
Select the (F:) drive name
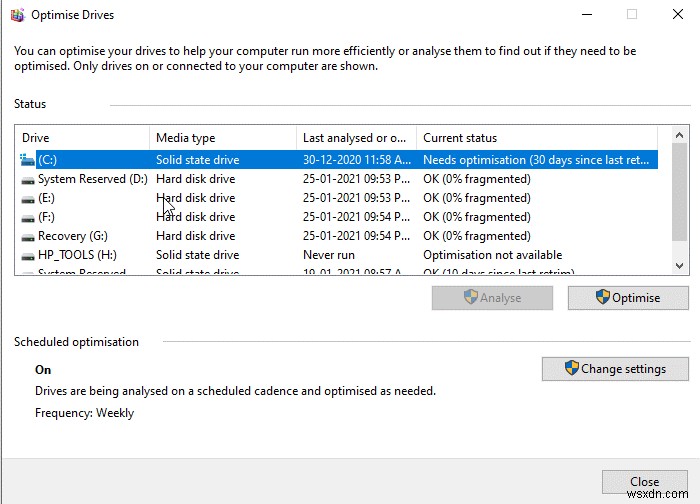point(46,217)
